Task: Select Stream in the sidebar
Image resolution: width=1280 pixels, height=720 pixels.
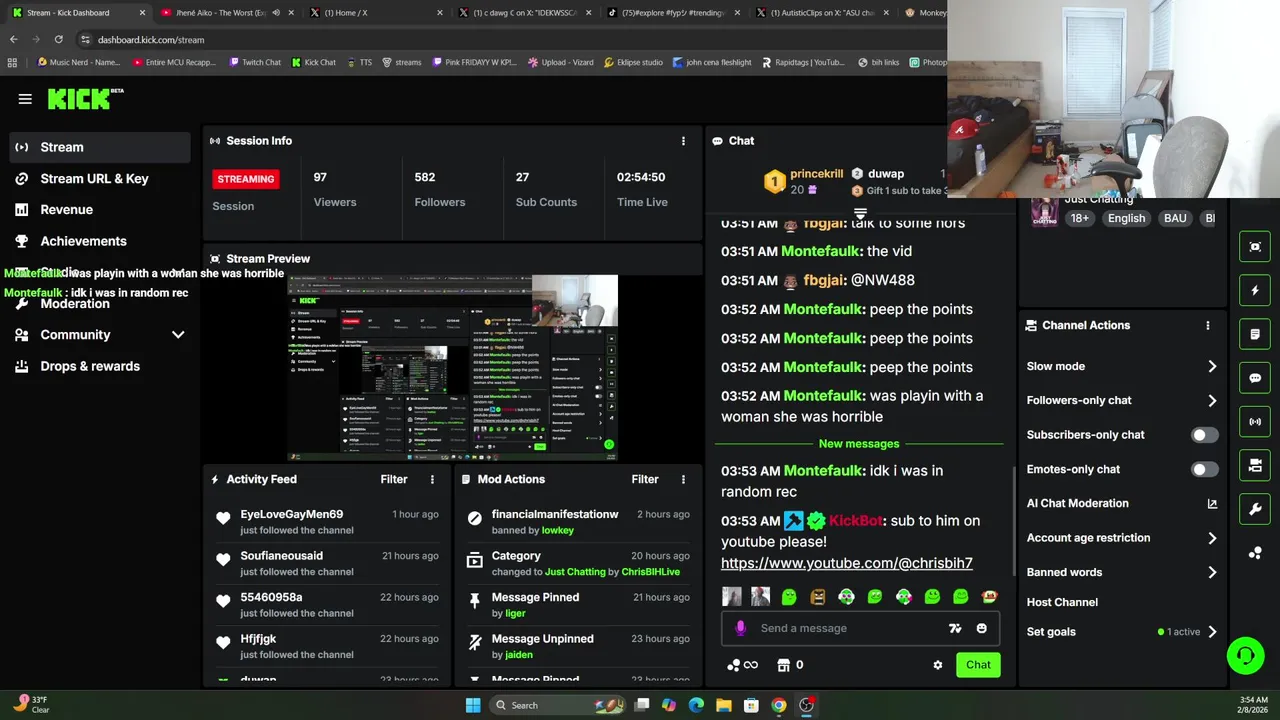Action: tap(100, 147)
